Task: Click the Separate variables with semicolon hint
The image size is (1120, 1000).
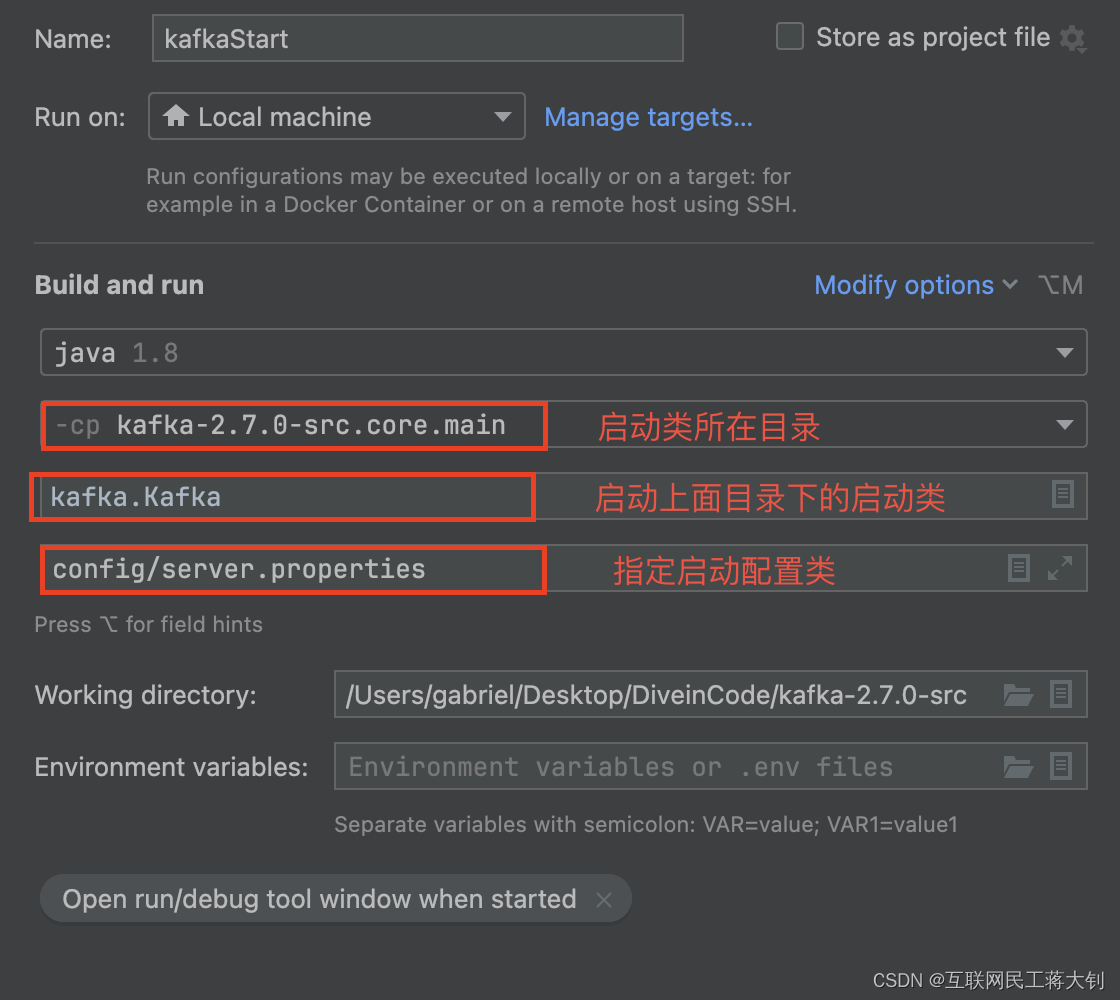Action: coord(646,824)
